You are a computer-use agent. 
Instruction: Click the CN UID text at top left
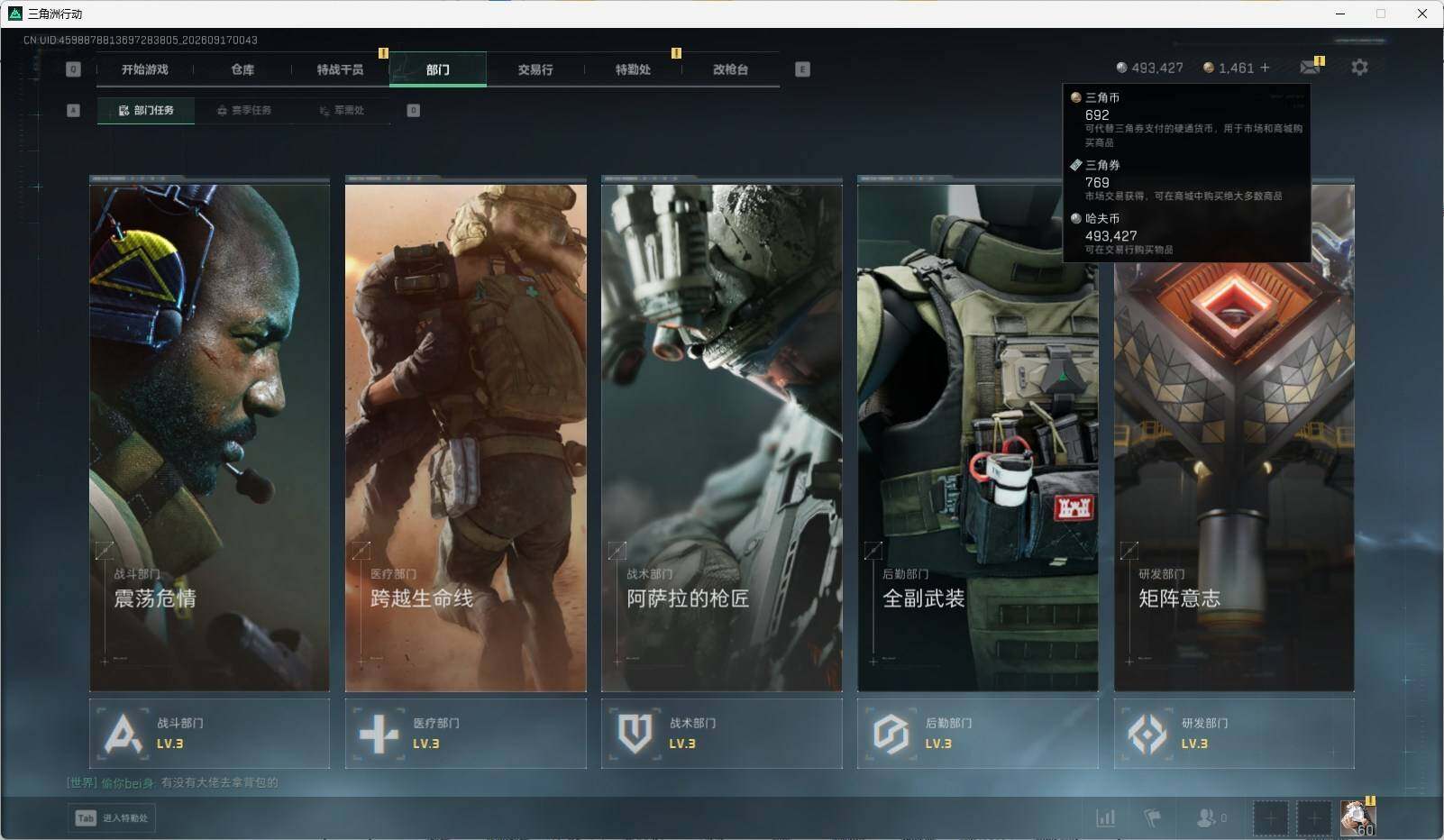pyautogui.click(x=141, y=40)
